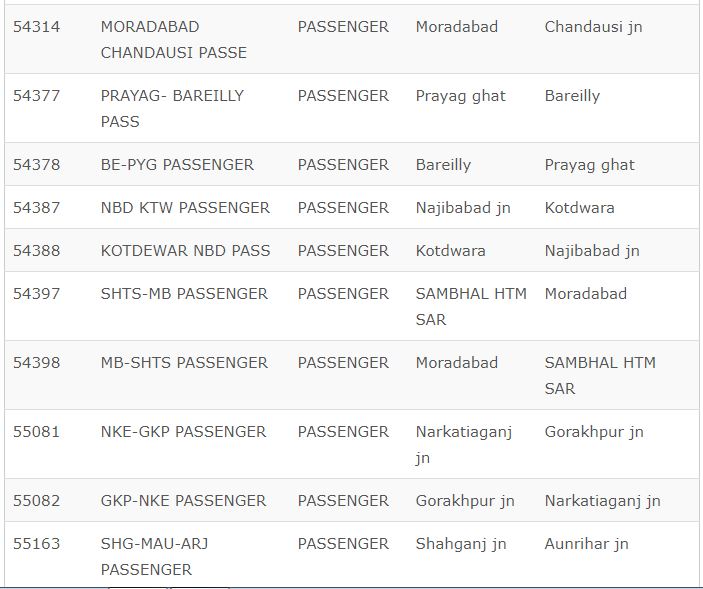The image size is (703, 589).
Task: Click train number 54397
Action: coord(36,294)
